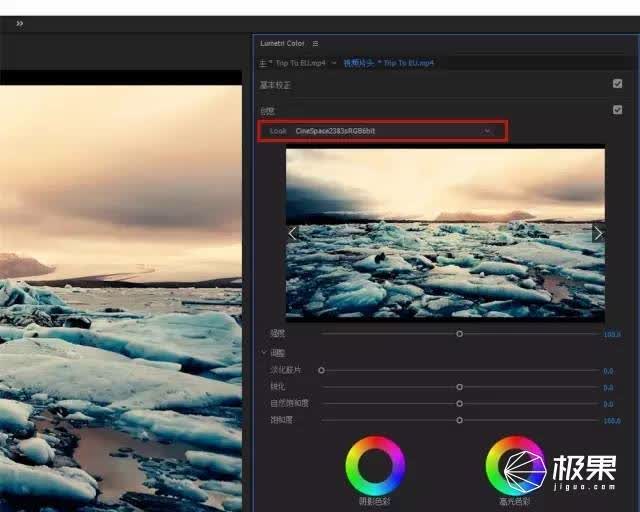Disable the Creative section checkbox
The image size is (640, 512).
click(x=618, y=110)
